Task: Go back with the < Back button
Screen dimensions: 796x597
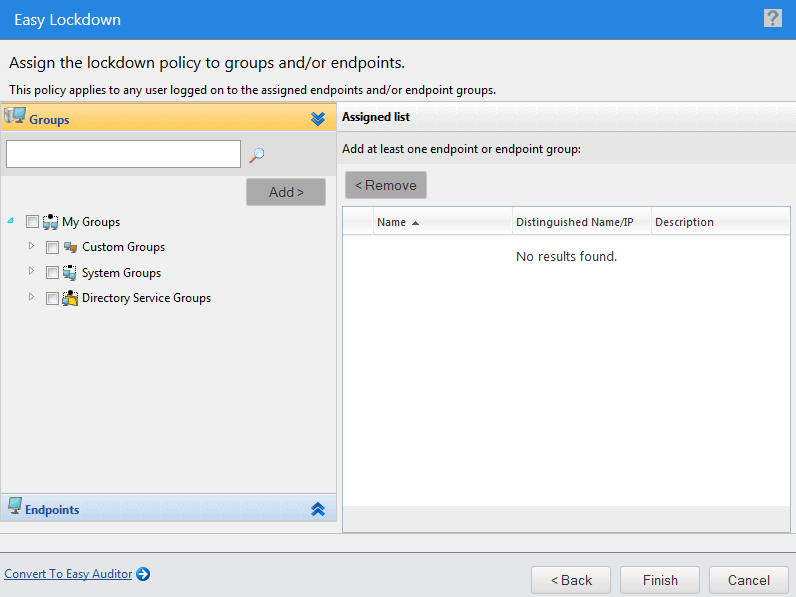Action: [x=571, y=580]
